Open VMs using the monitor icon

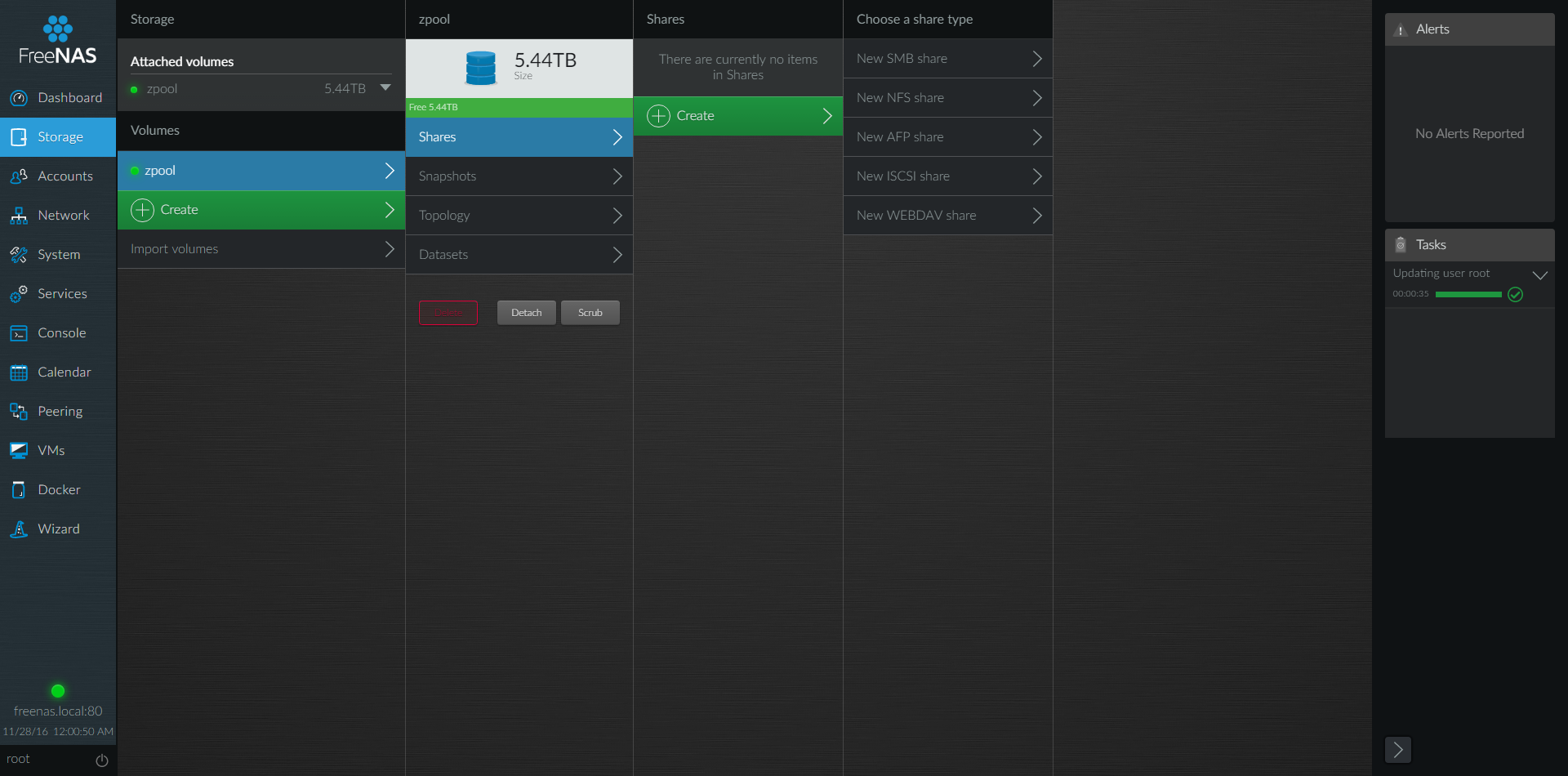(x=19, y=451)
